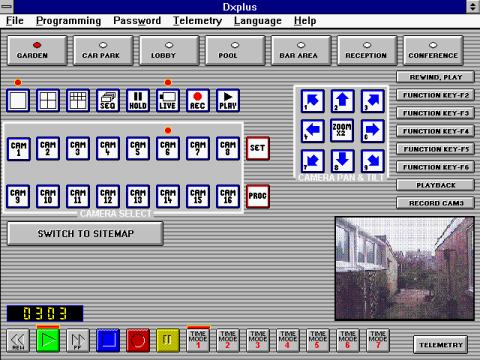The image size is (480, 360).
Task: Click the live camera preview thumbnail
Action: point(405,269)
